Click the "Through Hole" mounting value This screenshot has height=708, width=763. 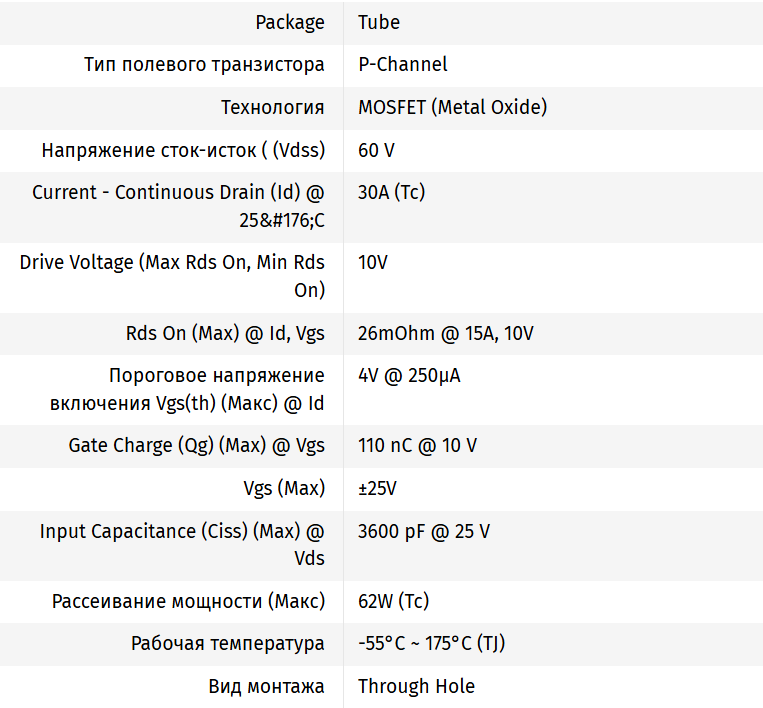point(416,687)
